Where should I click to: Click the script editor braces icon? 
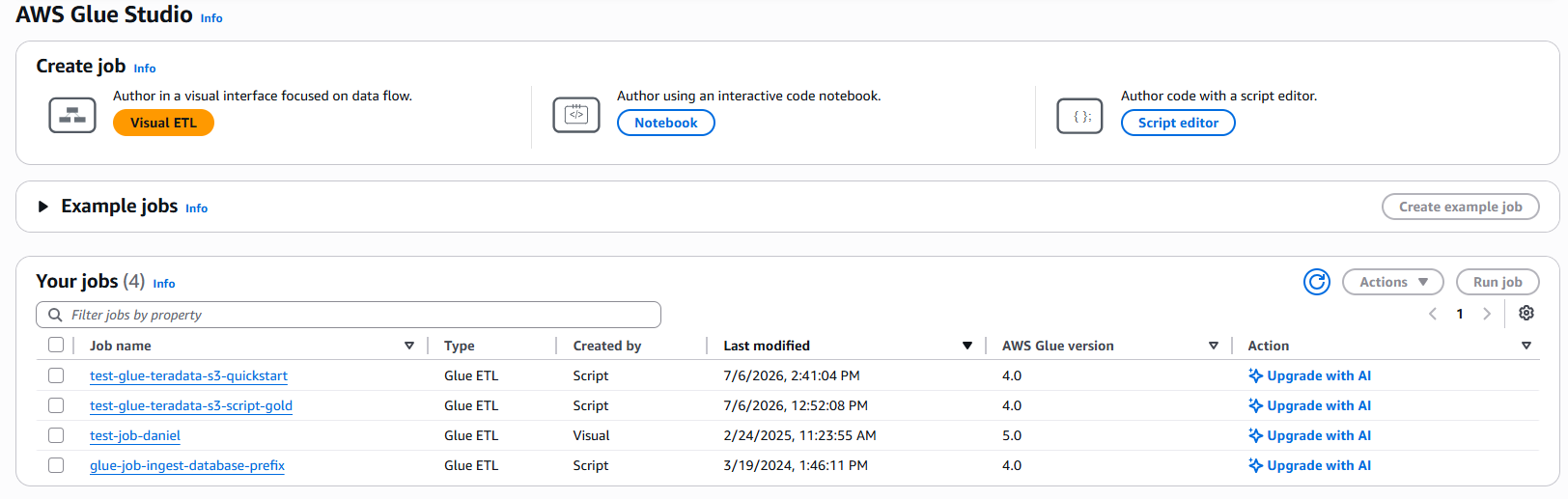[1080, 116]
